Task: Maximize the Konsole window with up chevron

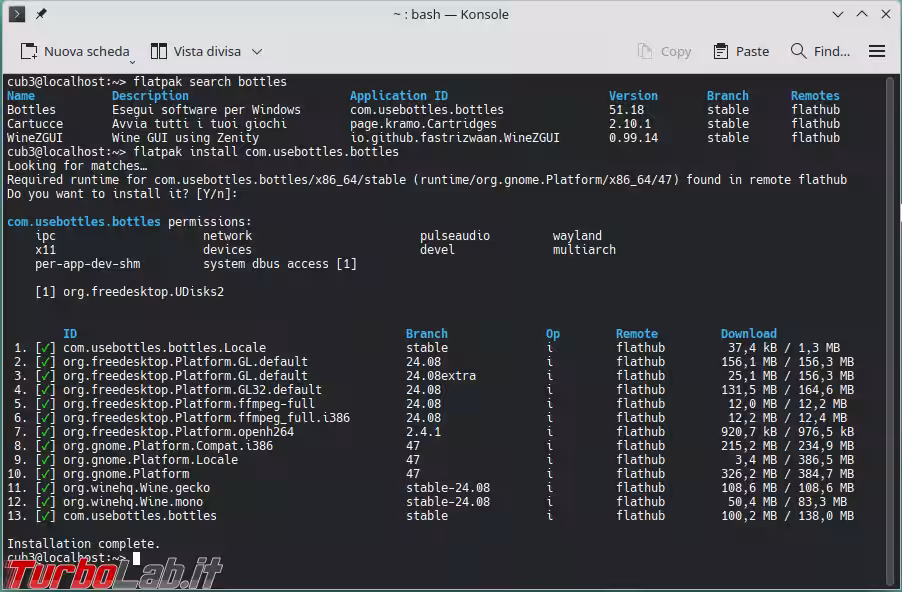Action: click(x=860, y=14)
